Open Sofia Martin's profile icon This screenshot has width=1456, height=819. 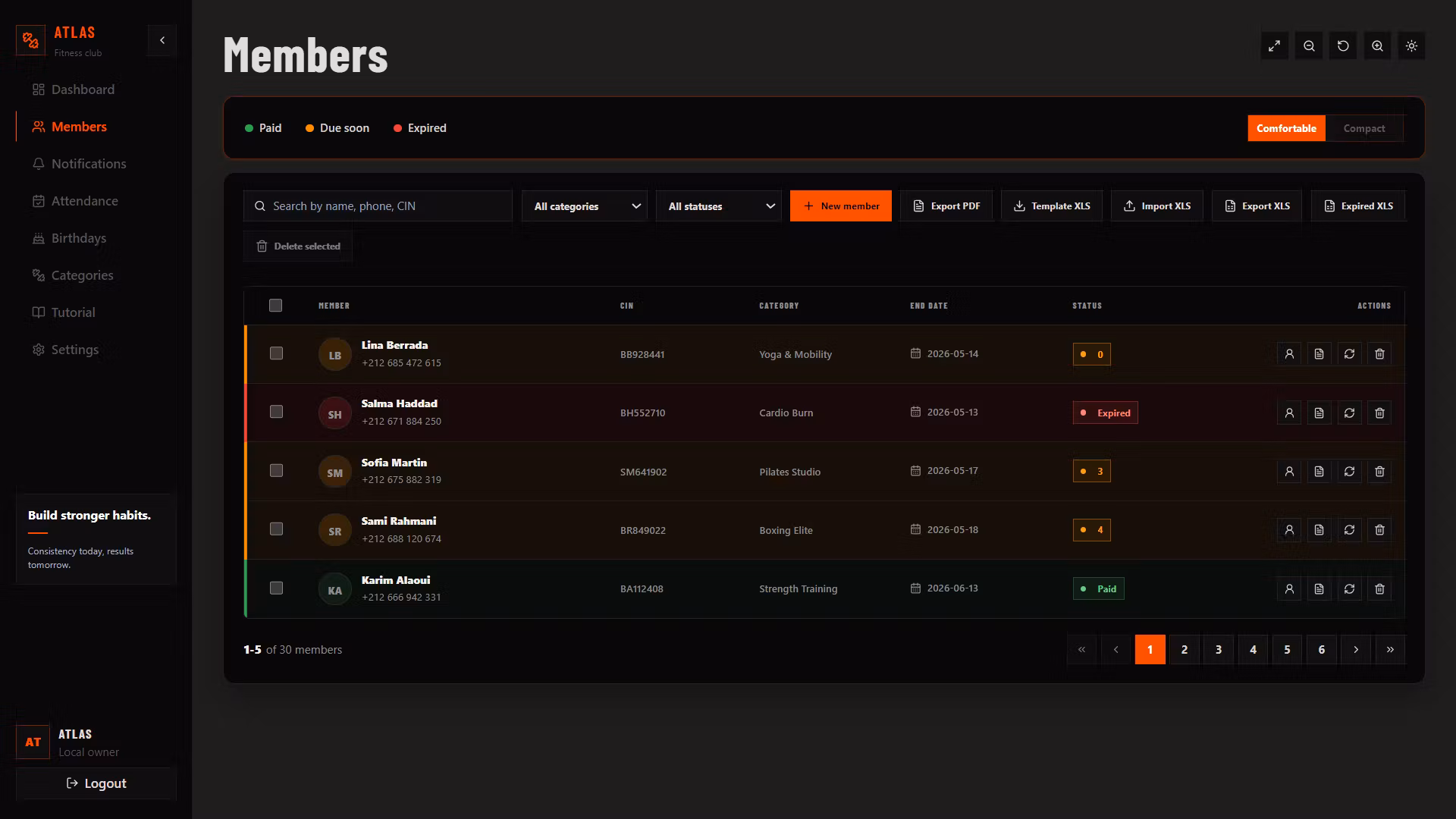1289,472
